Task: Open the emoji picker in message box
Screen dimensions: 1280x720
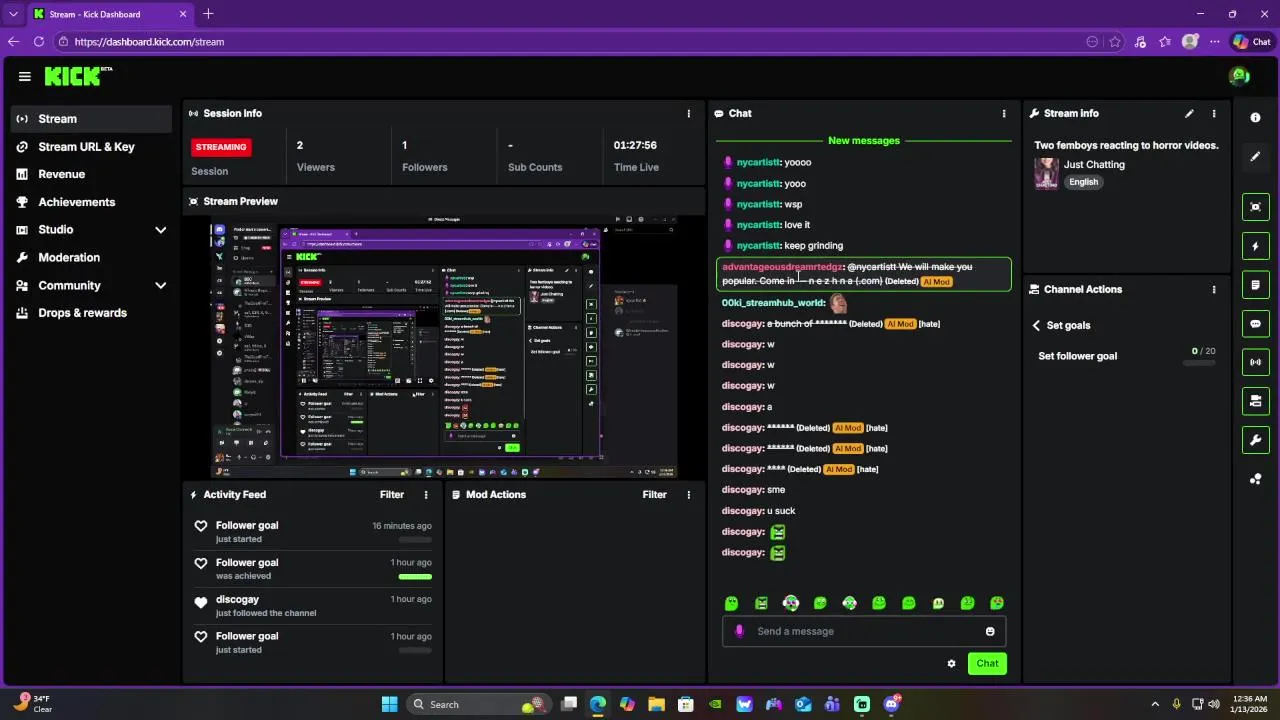Action: coord(990,632)
